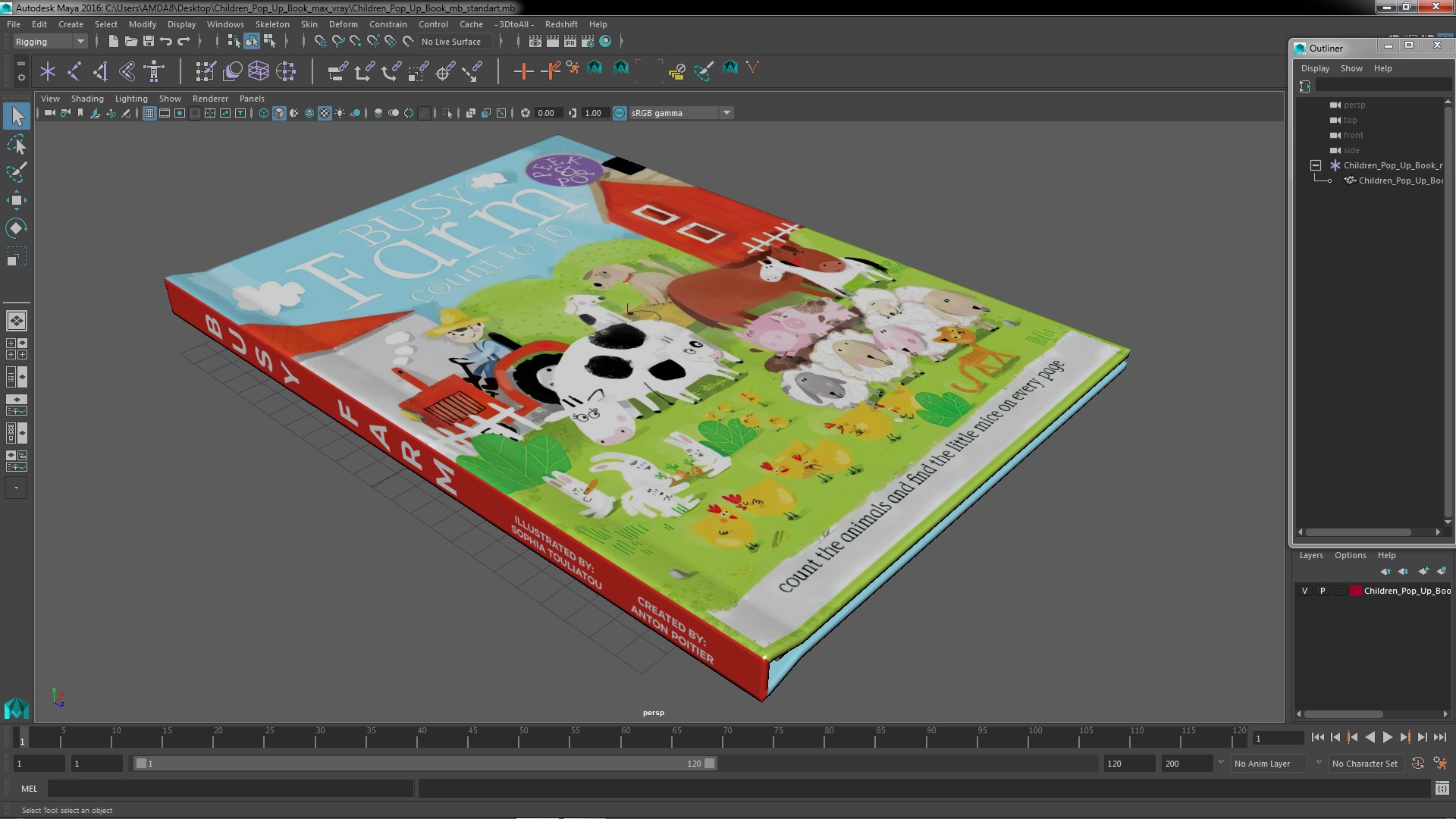Play the animation forwards
The image size is (1456, 819).
(1388, 737)
